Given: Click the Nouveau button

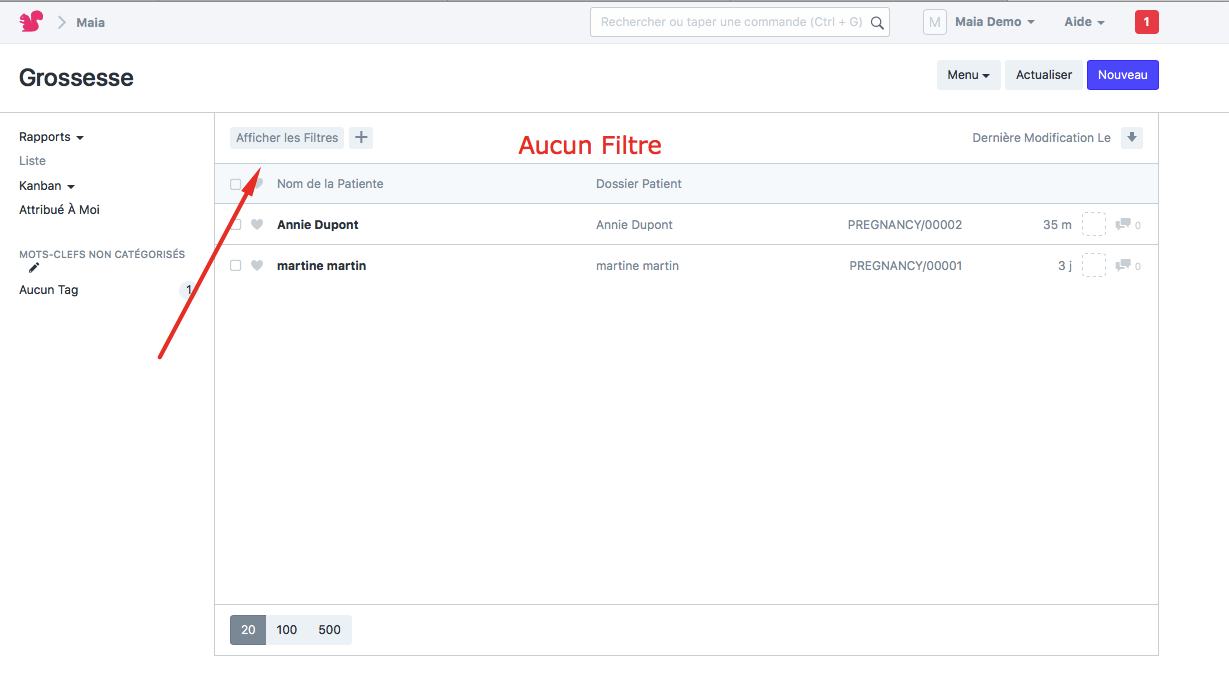Looking at the screenshot, I should [1122, 75].
